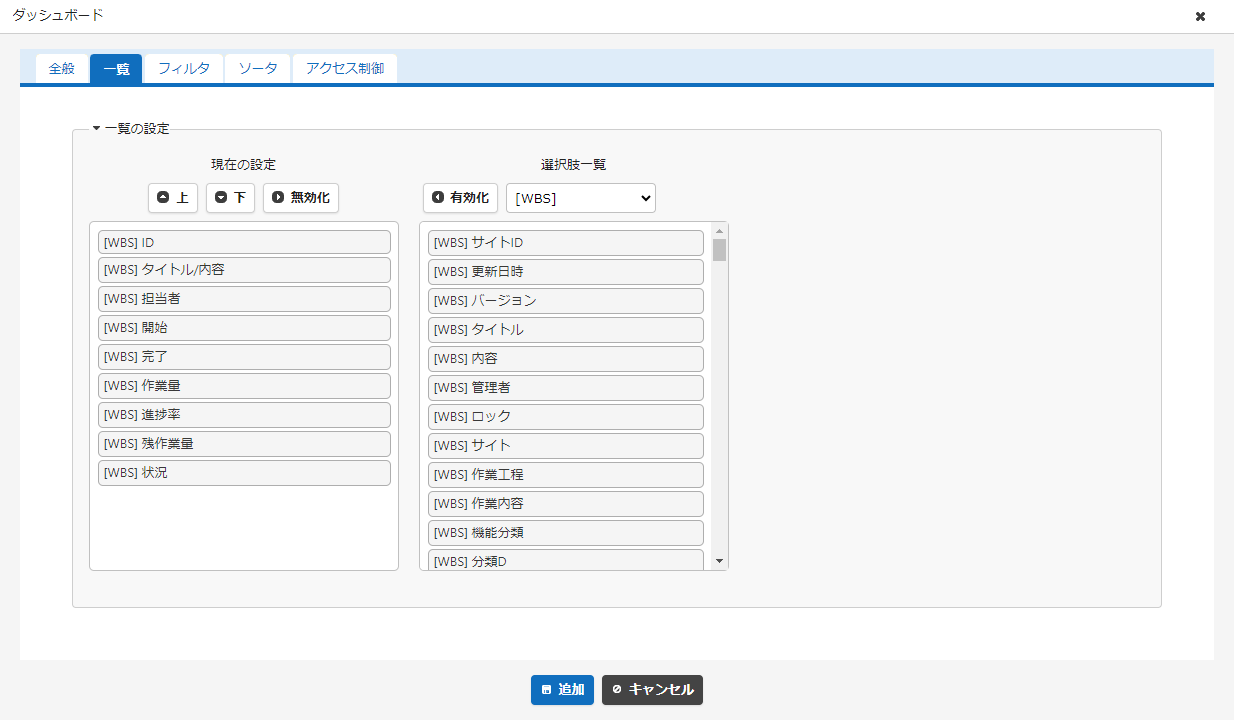
Task: Select [WBS] 作業量 item
Action: pyautogui.click(x=244, y=386)
